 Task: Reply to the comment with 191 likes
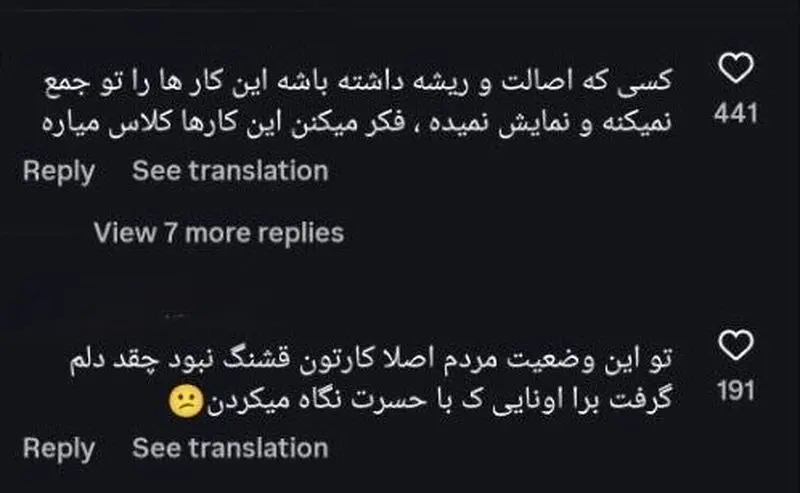[58, 448]
